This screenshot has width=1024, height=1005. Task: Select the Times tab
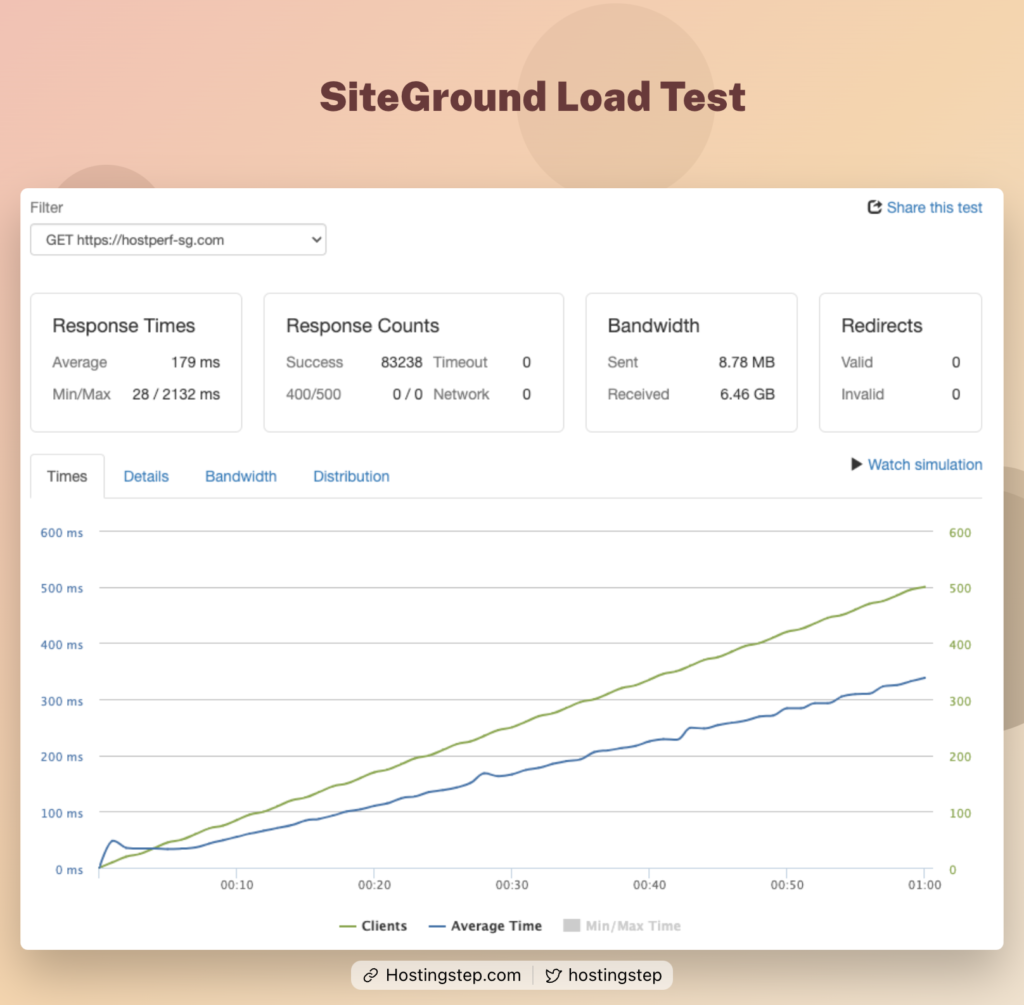coord(67,476)
